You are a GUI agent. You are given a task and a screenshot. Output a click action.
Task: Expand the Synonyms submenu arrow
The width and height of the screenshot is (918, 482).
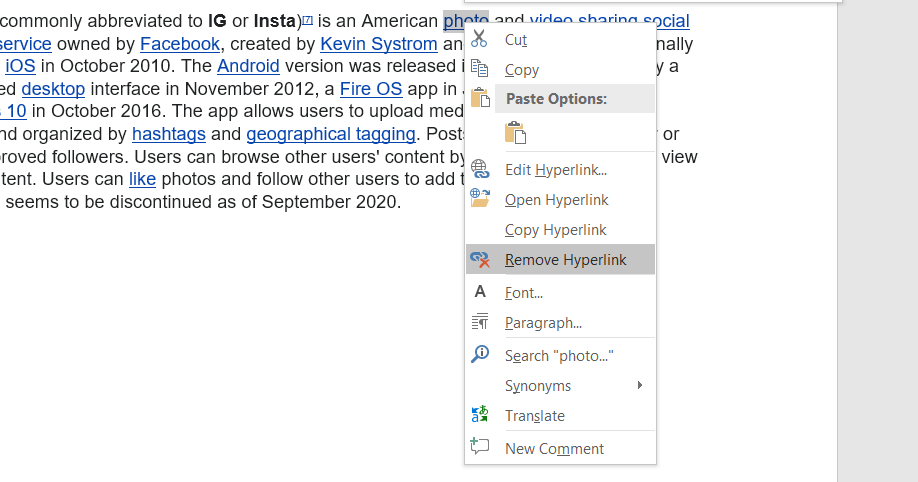coord(640,385)
